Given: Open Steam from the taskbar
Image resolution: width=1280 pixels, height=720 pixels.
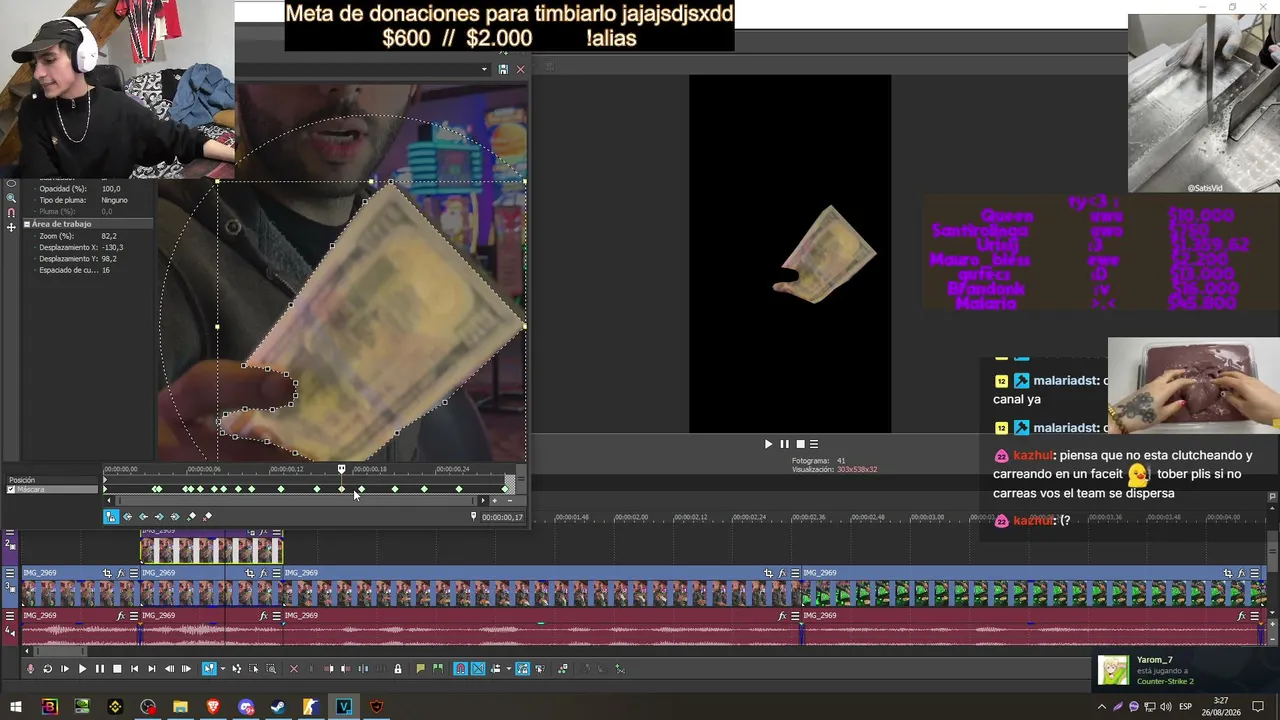Looking at the screenshot, I should tap(278, 707).
